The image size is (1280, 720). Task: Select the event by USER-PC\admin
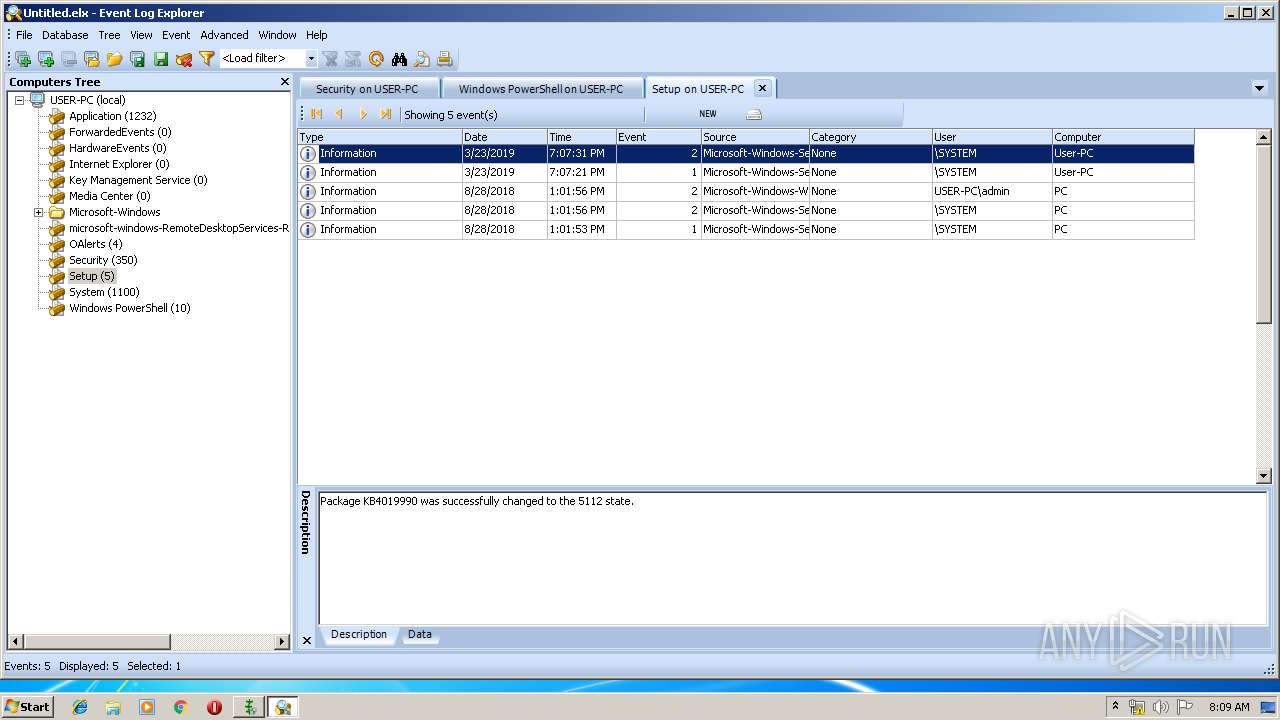pos(746,191)
